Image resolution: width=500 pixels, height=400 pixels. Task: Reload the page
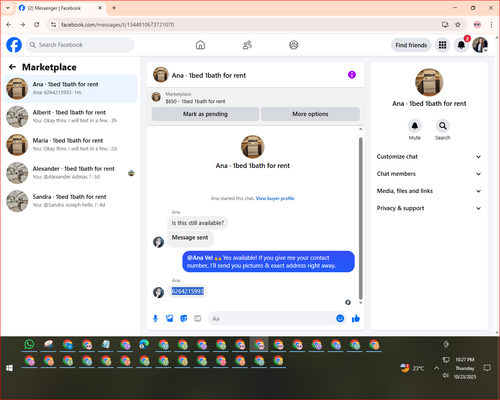37,25
